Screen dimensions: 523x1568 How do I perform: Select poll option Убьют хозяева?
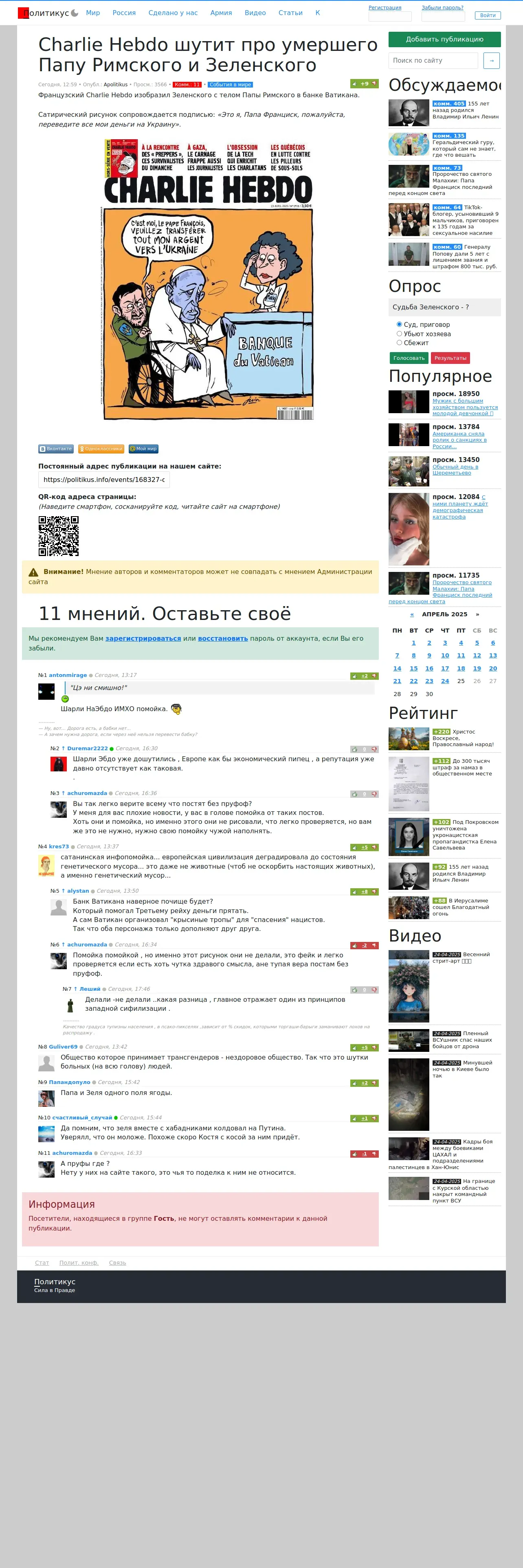click(x=400, y=333)
